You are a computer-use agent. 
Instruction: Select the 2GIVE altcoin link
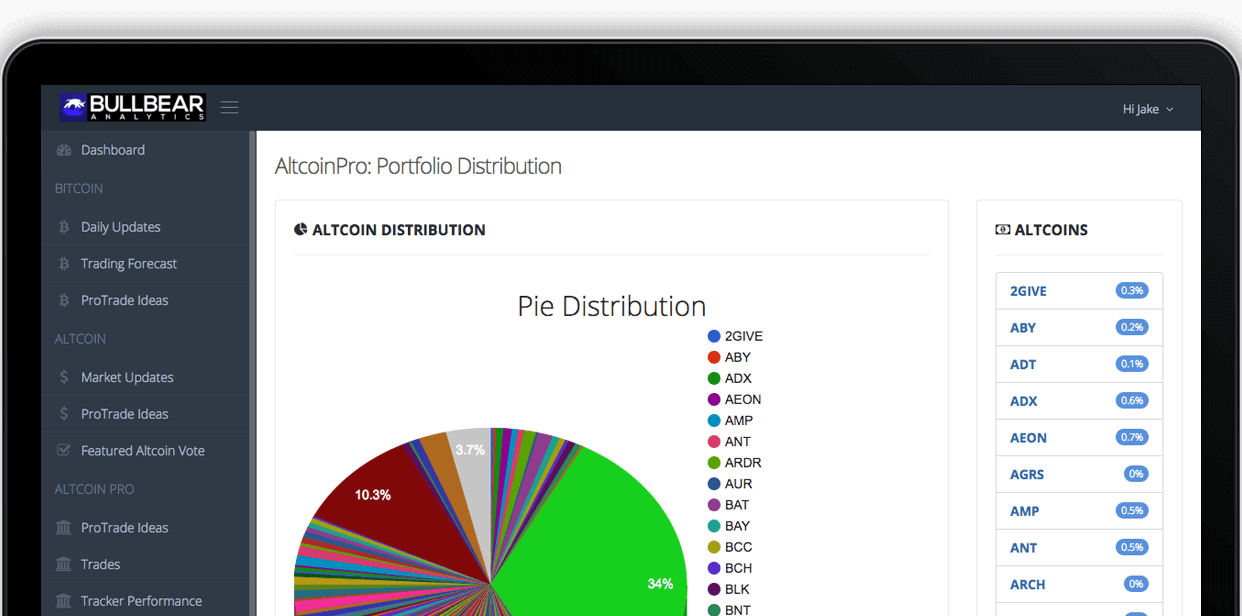coord(1028,291)
